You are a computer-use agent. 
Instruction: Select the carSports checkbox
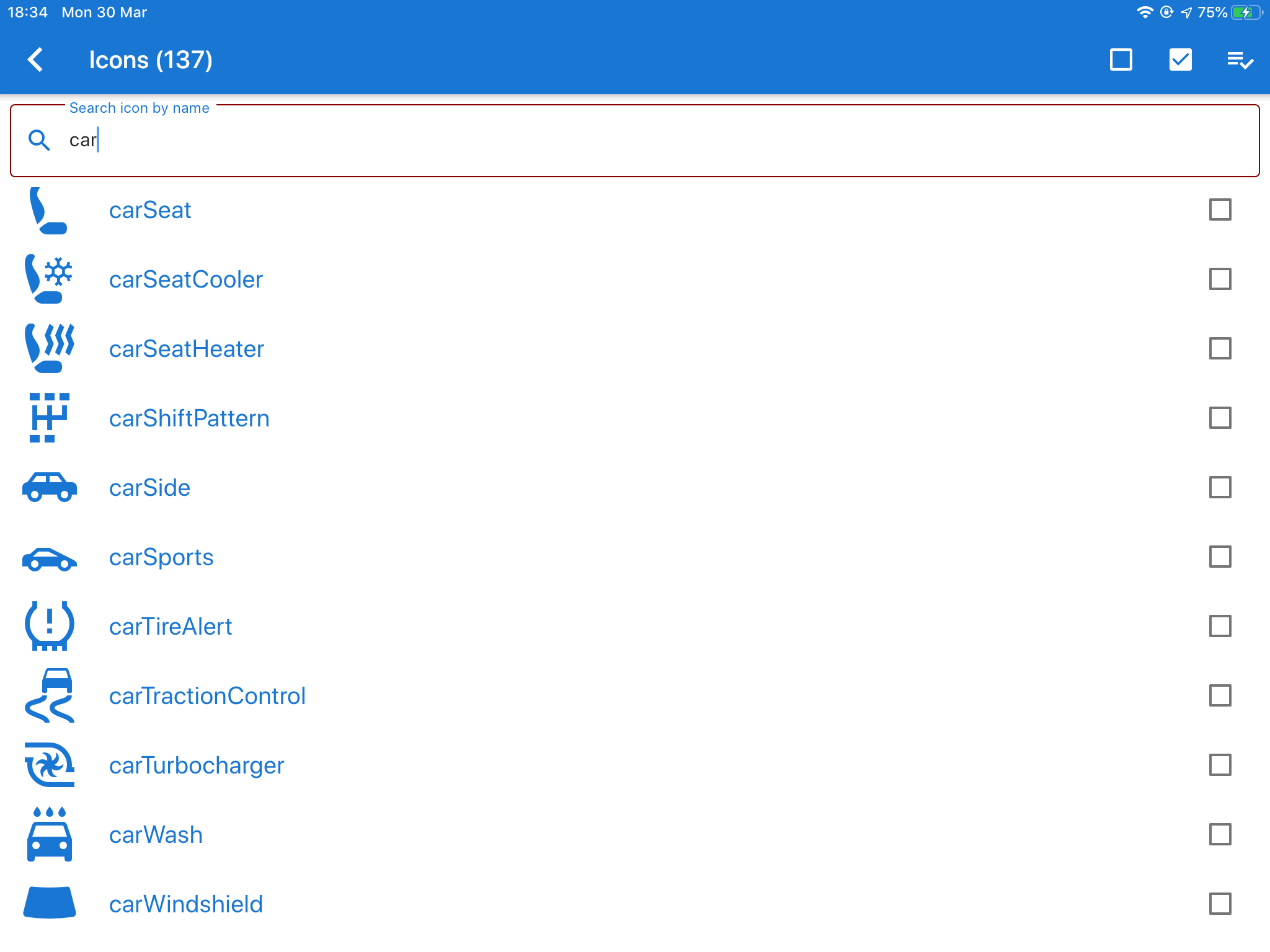coord(1220,557)
